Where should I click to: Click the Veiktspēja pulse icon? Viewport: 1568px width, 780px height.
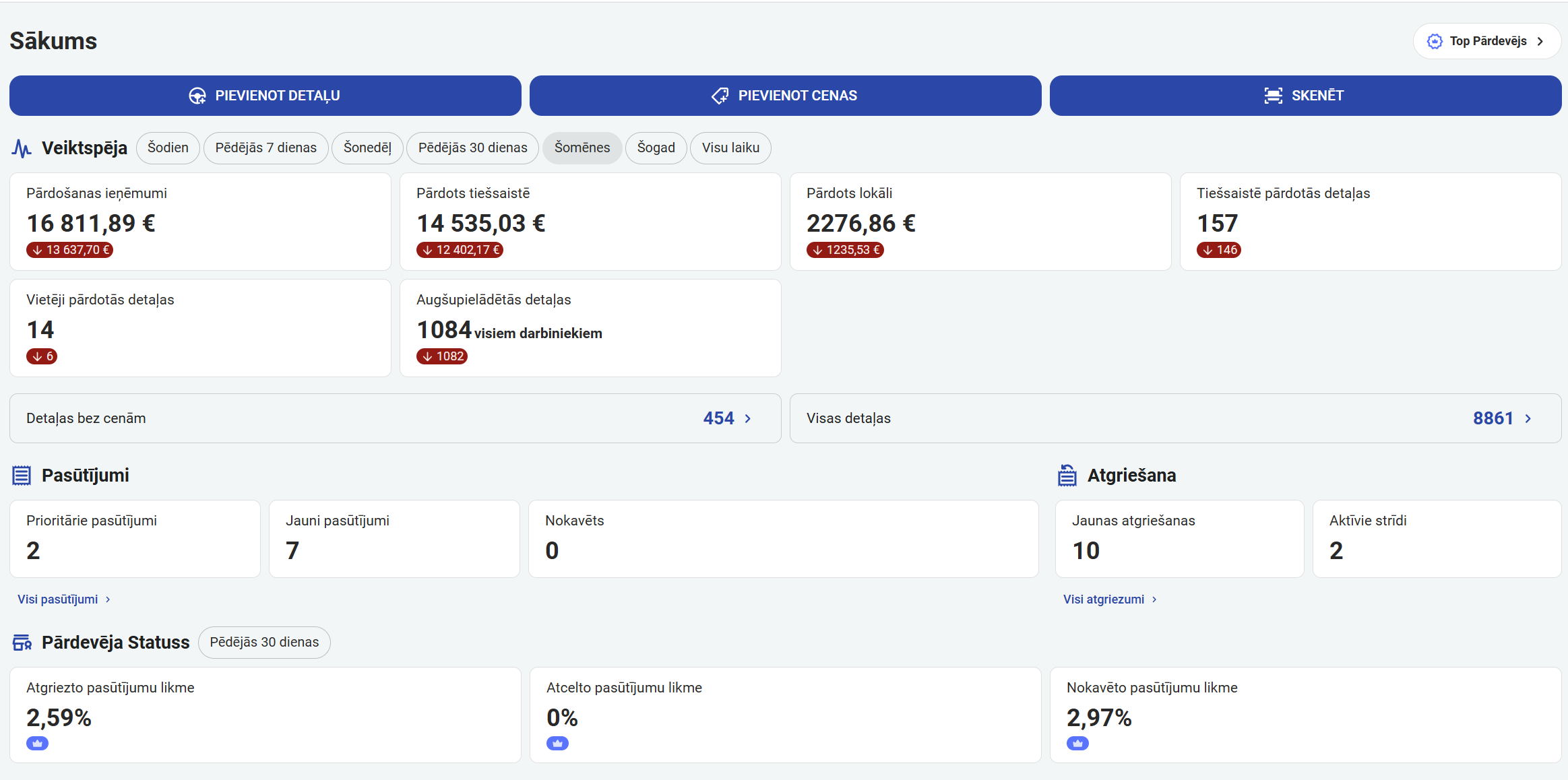22,148
